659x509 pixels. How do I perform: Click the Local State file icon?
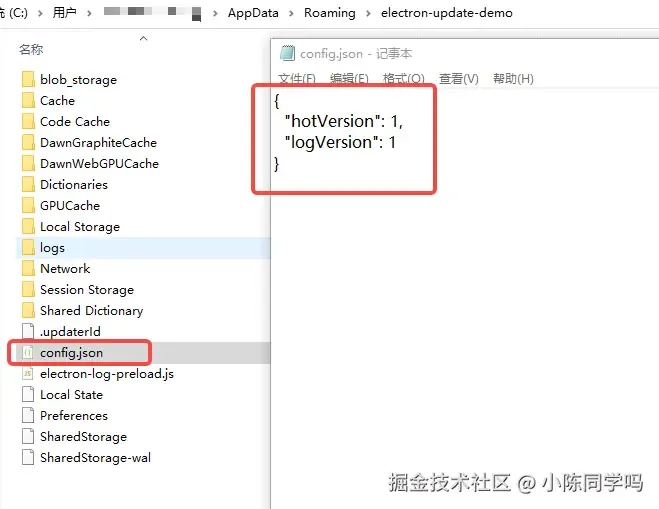click(28, 394)
